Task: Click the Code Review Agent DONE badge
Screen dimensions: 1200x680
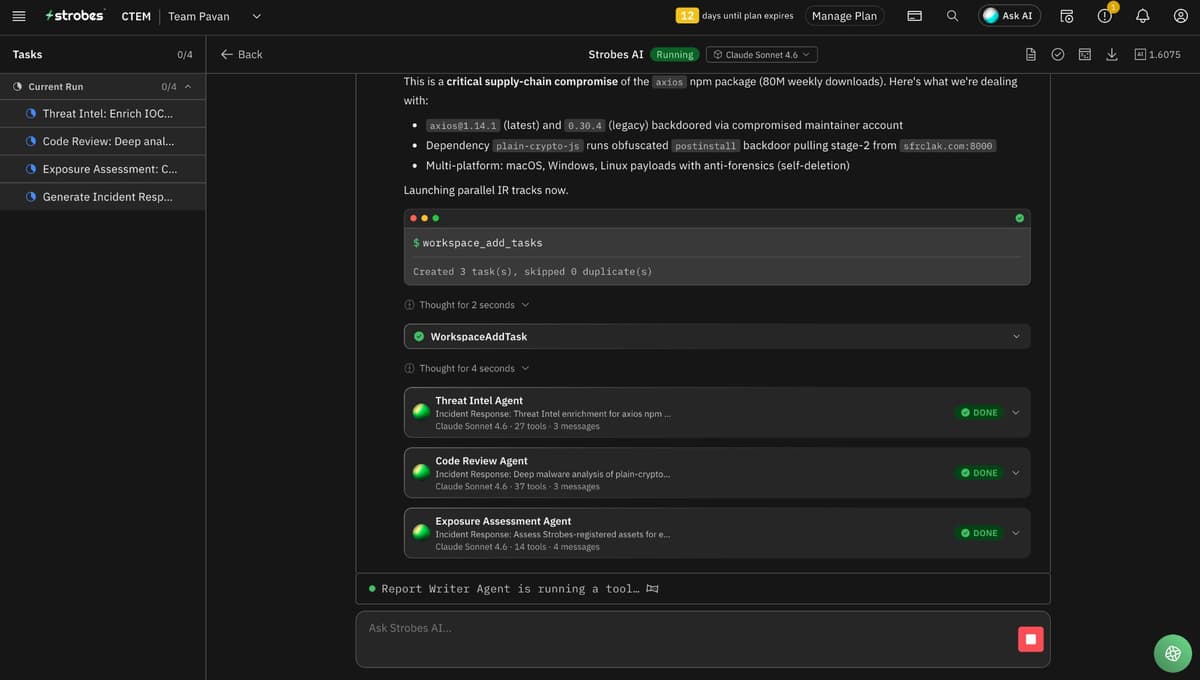Action: [x=979, y=473]
